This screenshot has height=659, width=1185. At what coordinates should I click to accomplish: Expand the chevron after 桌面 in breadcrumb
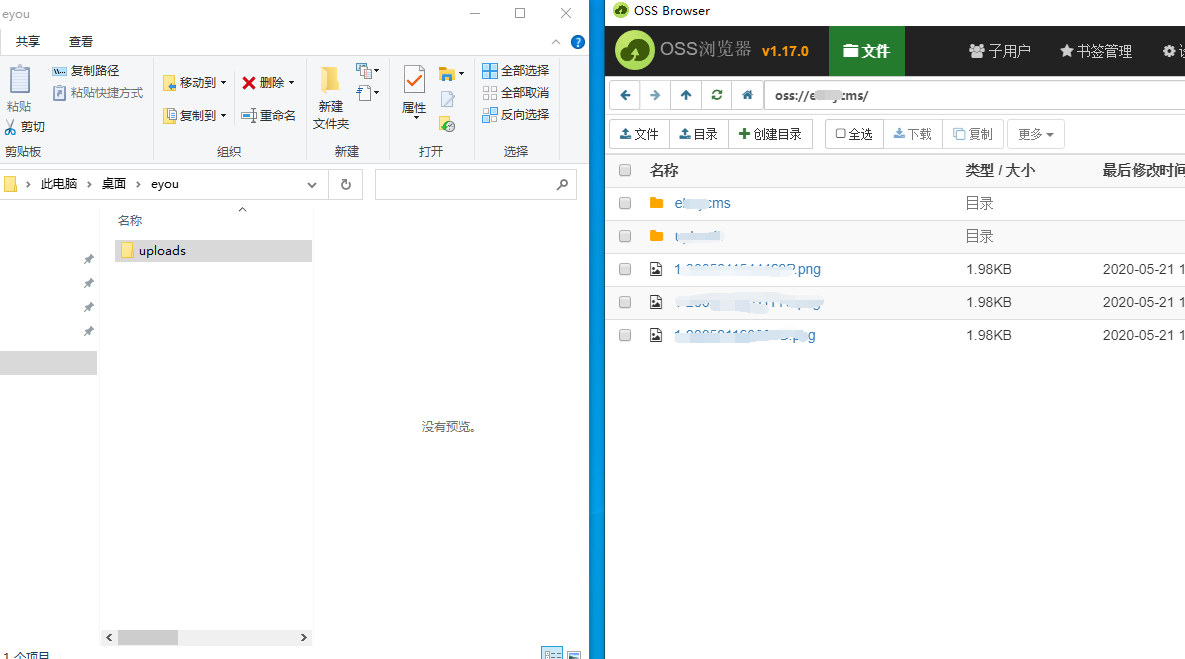[x=138, y=184]
